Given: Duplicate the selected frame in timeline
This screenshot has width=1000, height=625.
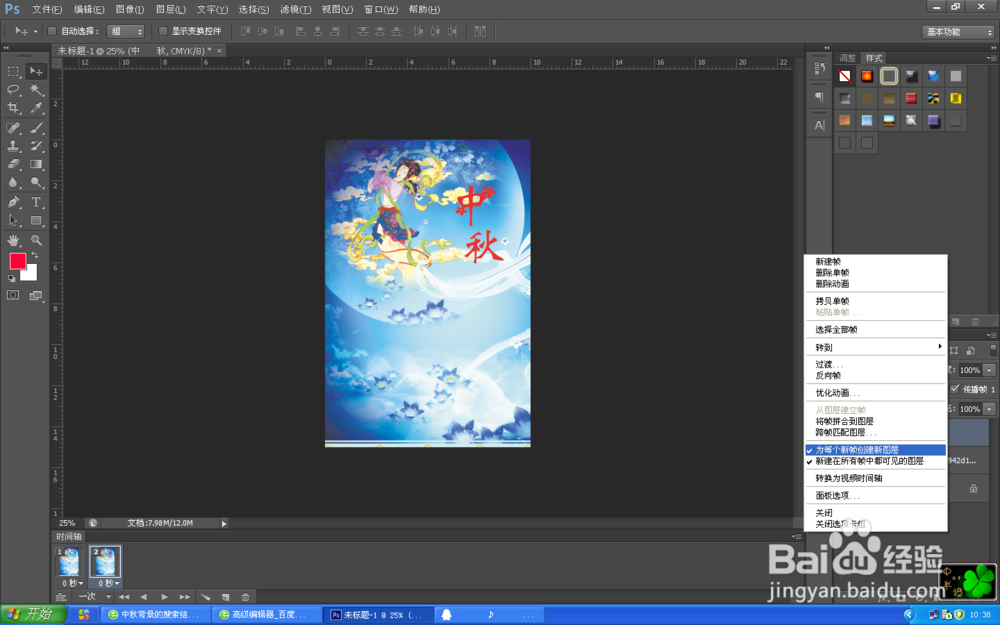Looking at the screenshot, I should [x=225, y=597].
